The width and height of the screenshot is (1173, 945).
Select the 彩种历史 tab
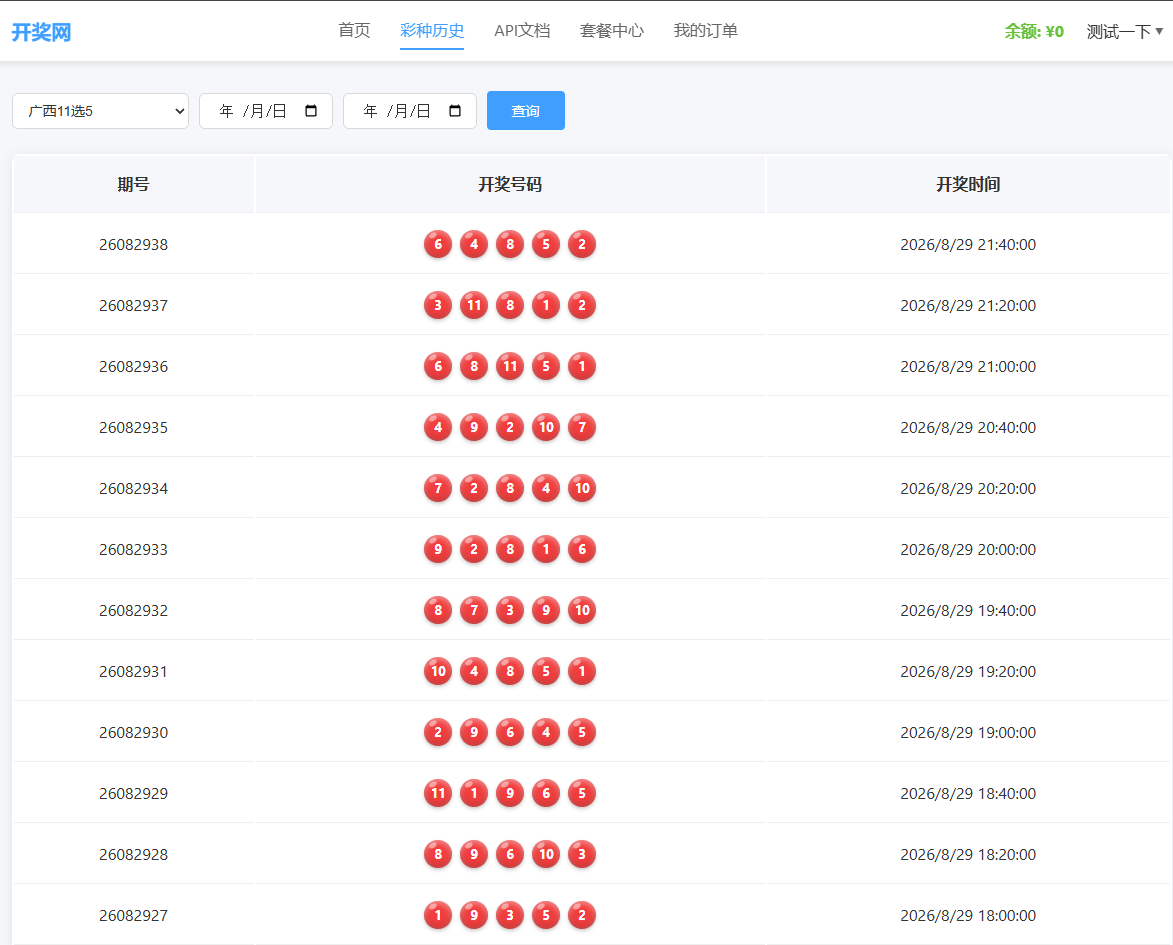(x=432, y=31)
